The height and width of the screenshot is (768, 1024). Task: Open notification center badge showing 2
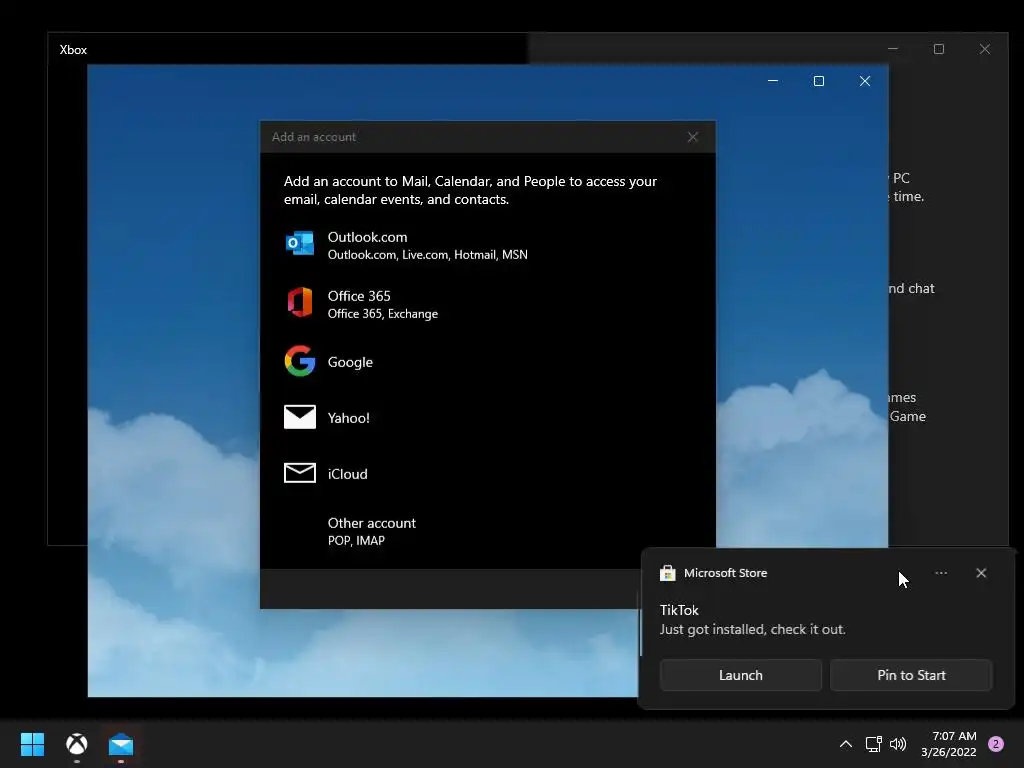[x=996, y=744]
